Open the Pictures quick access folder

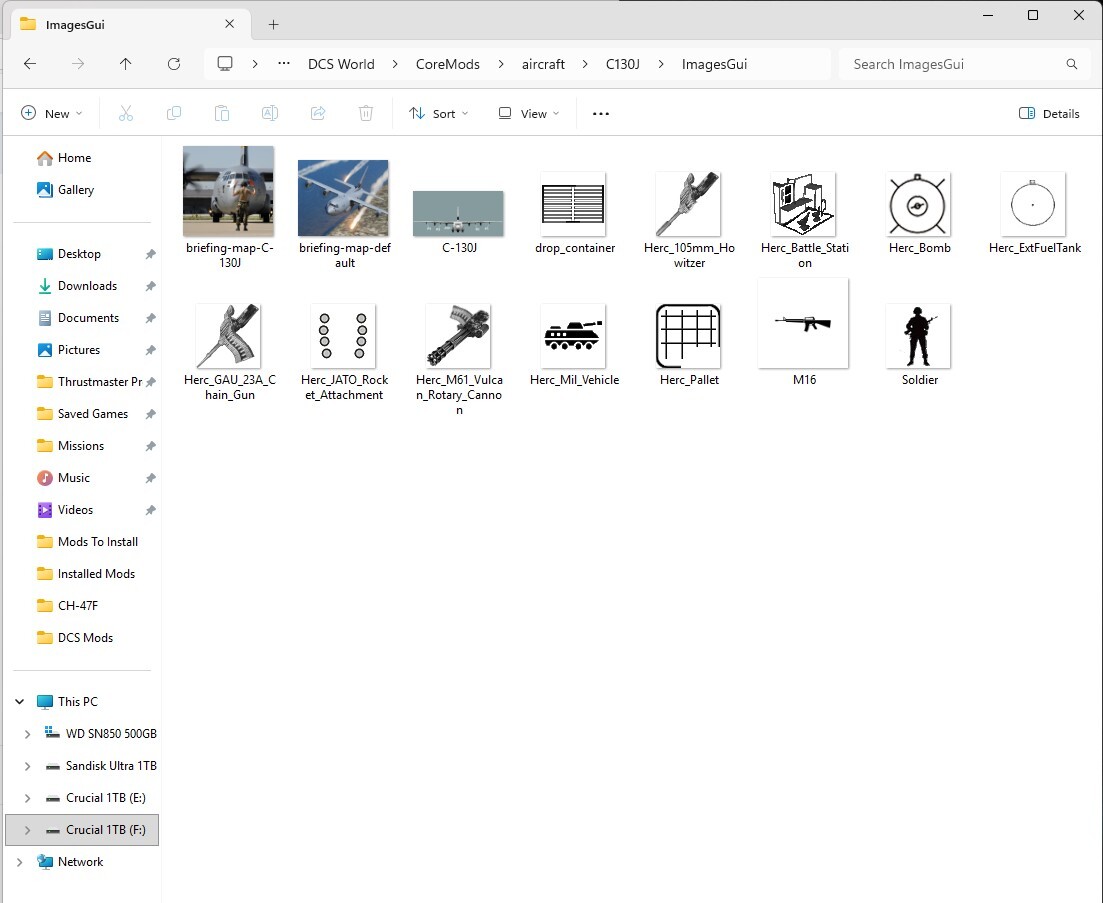tap(79, 350)
